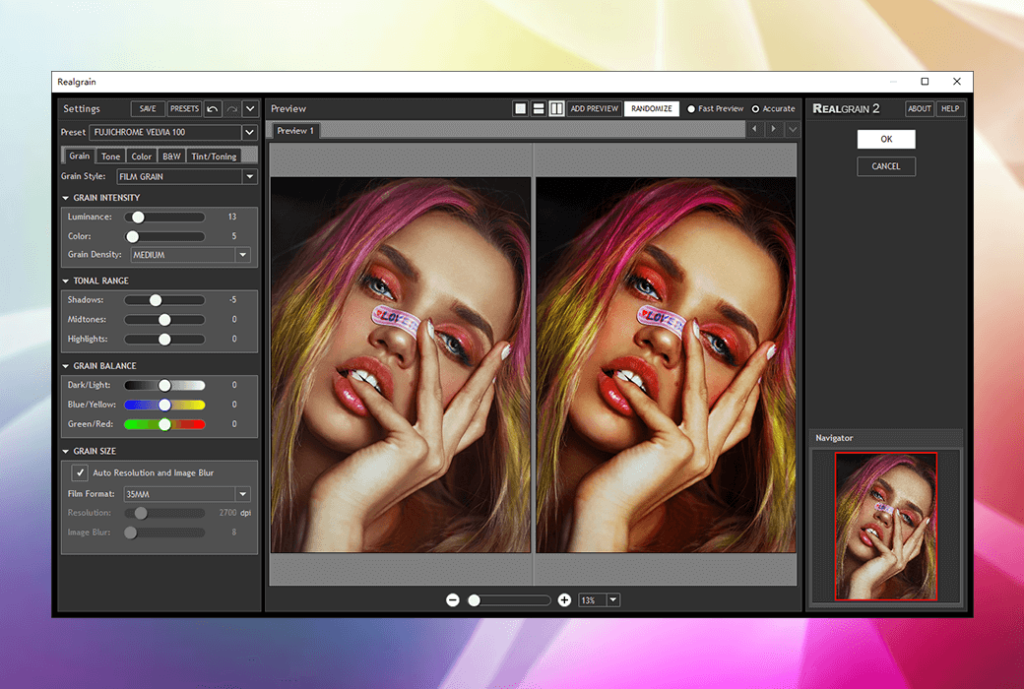
Task: Switch to the Color tab
Action: pos(141,157)
